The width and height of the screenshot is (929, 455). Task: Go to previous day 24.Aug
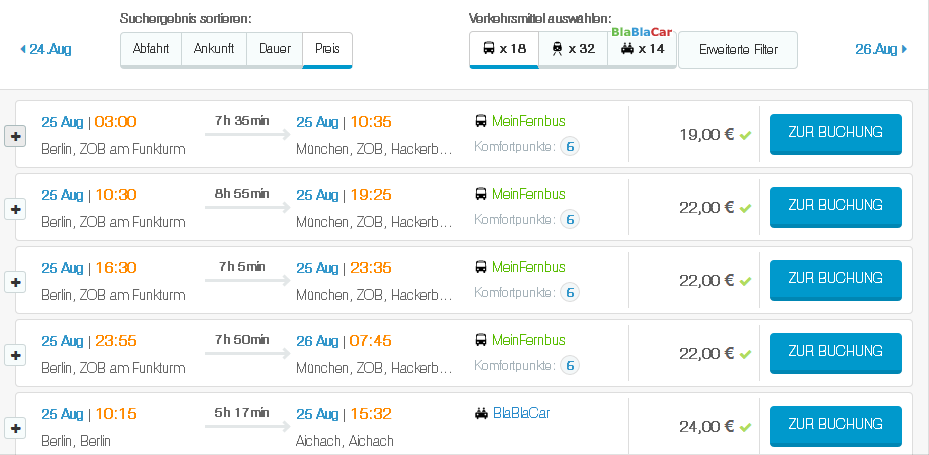pyautogui.click(x=45, y=49)
